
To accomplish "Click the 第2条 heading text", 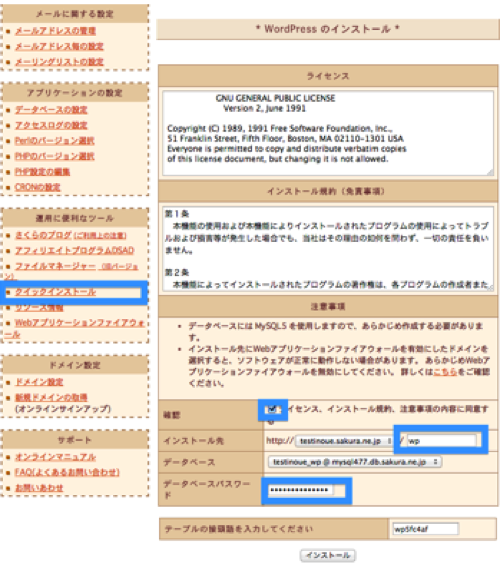I will (177, 272).
